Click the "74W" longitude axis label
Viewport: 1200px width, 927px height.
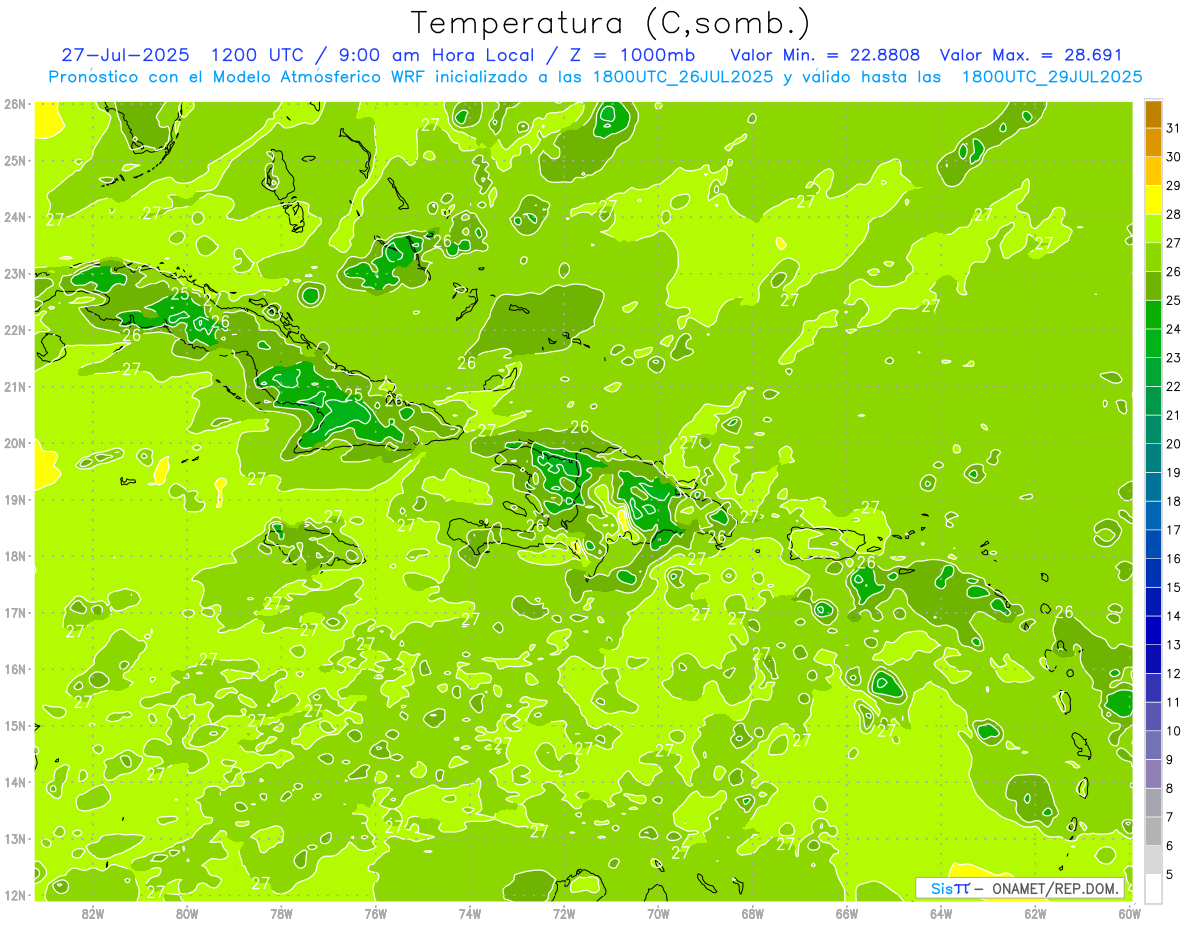click(x=470, y=914)
